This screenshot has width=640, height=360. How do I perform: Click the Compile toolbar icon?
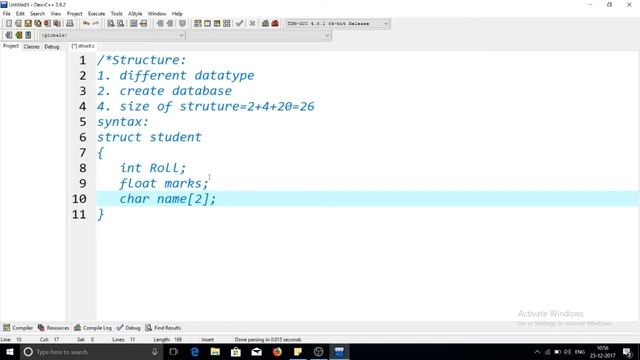pos(198,24)
